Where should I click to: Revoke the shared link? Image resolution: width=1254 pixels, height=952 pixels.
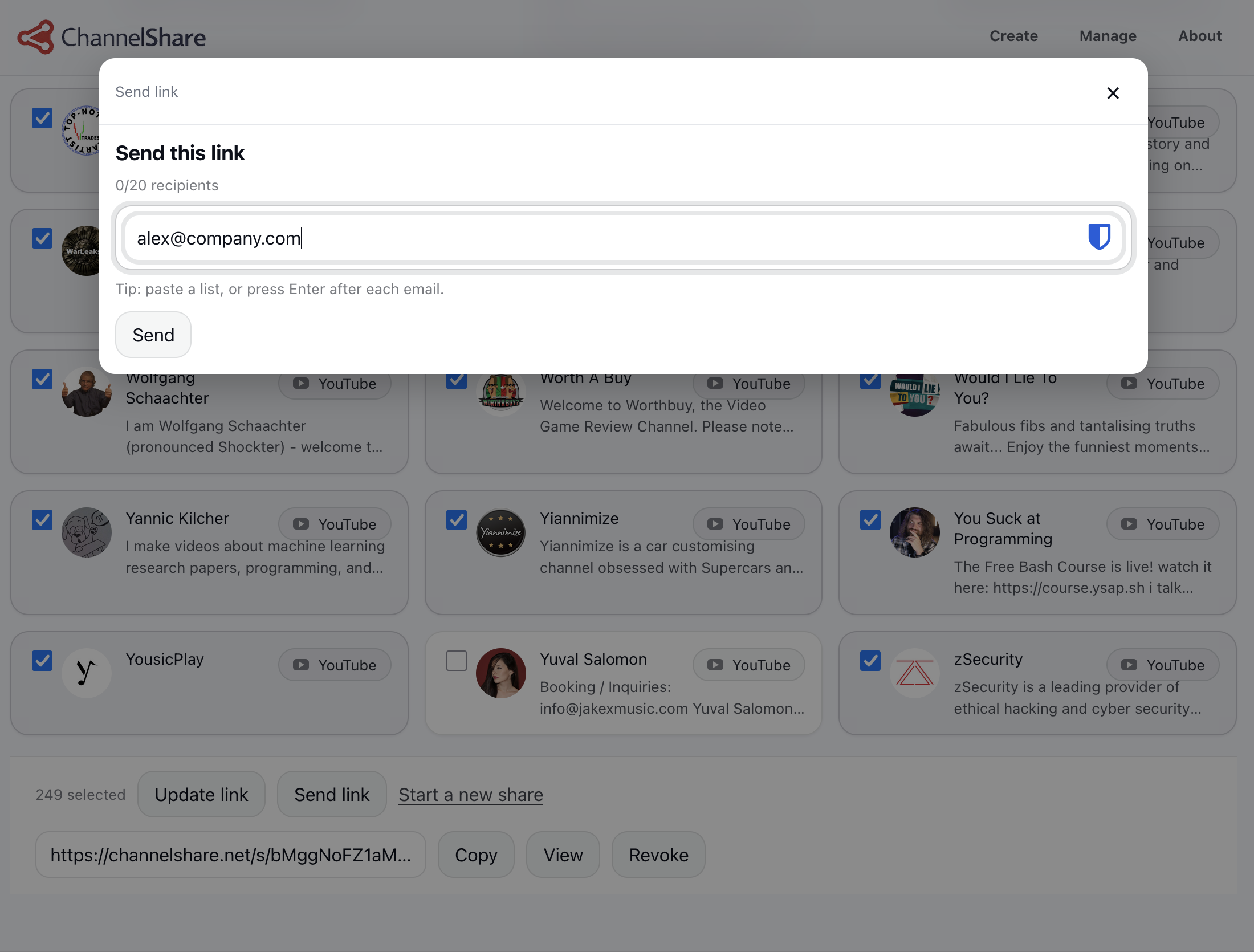click(x=658, y=855)
